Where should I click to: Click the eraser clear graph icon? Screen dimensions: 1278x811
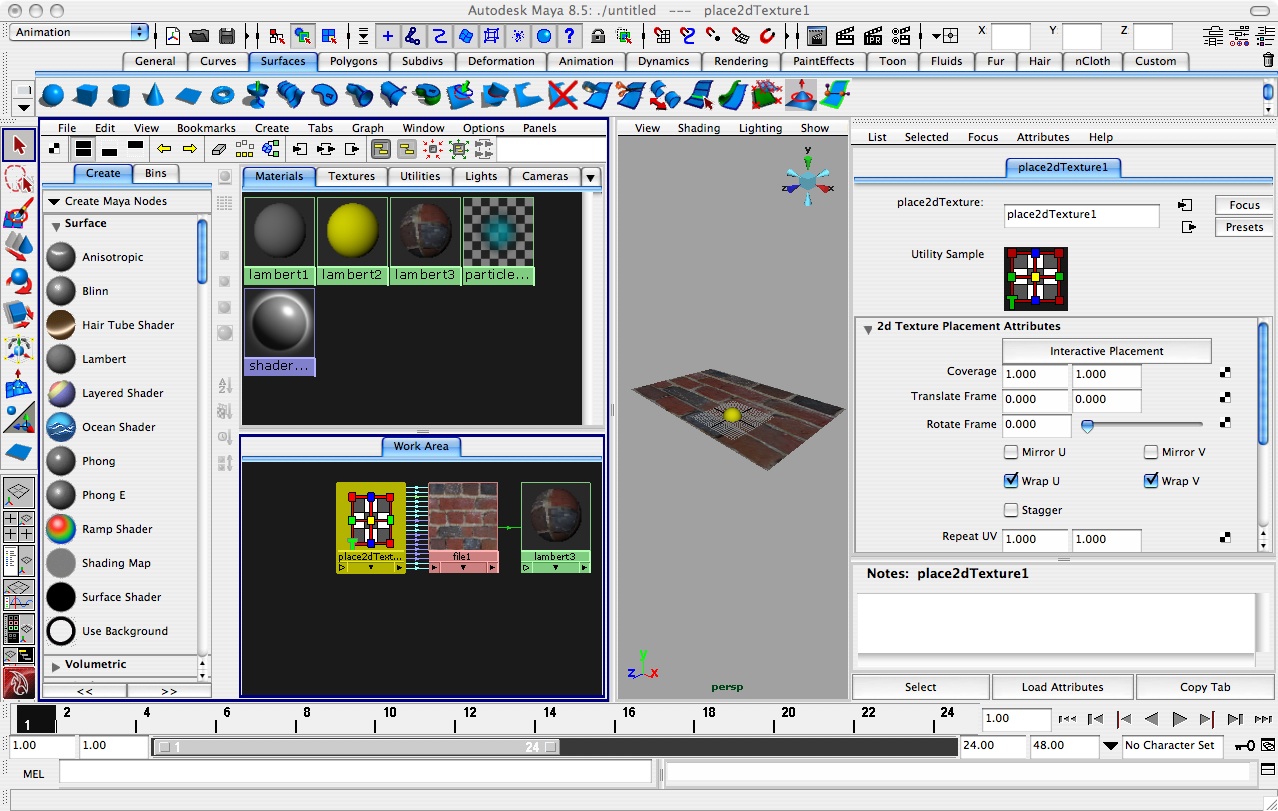point(219,149)
